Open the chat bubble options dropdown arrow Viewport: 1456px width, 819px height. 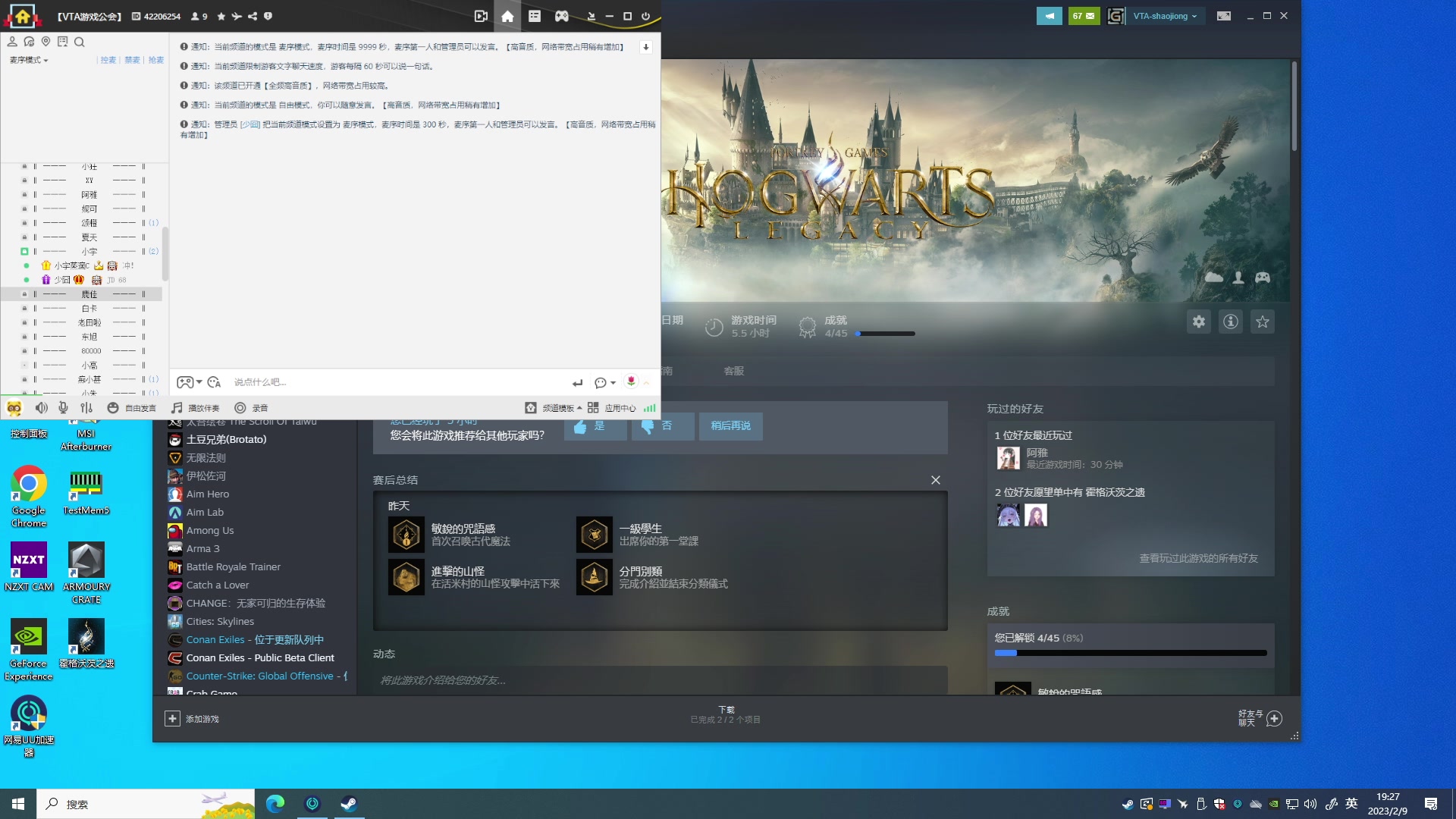point(613,383)
